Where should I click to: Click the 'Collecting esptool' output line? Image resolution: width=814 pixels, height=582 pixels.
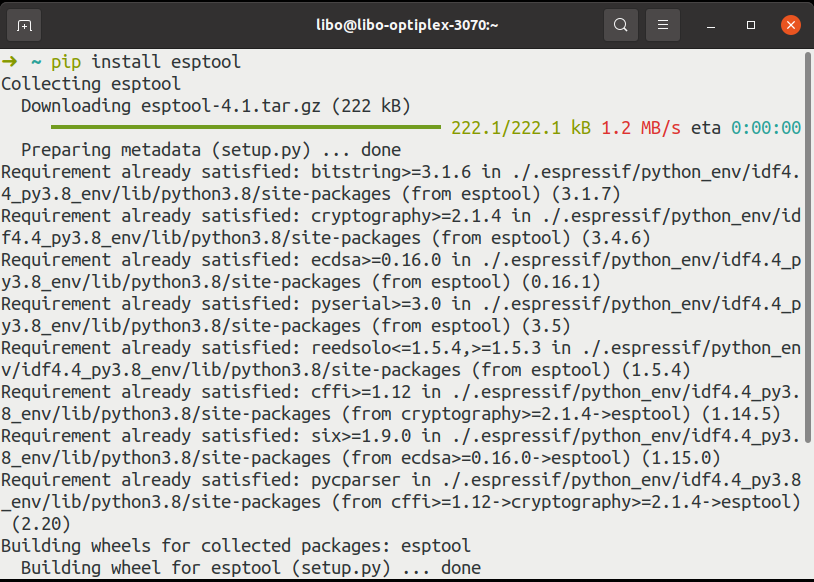(x=91, y=84)
